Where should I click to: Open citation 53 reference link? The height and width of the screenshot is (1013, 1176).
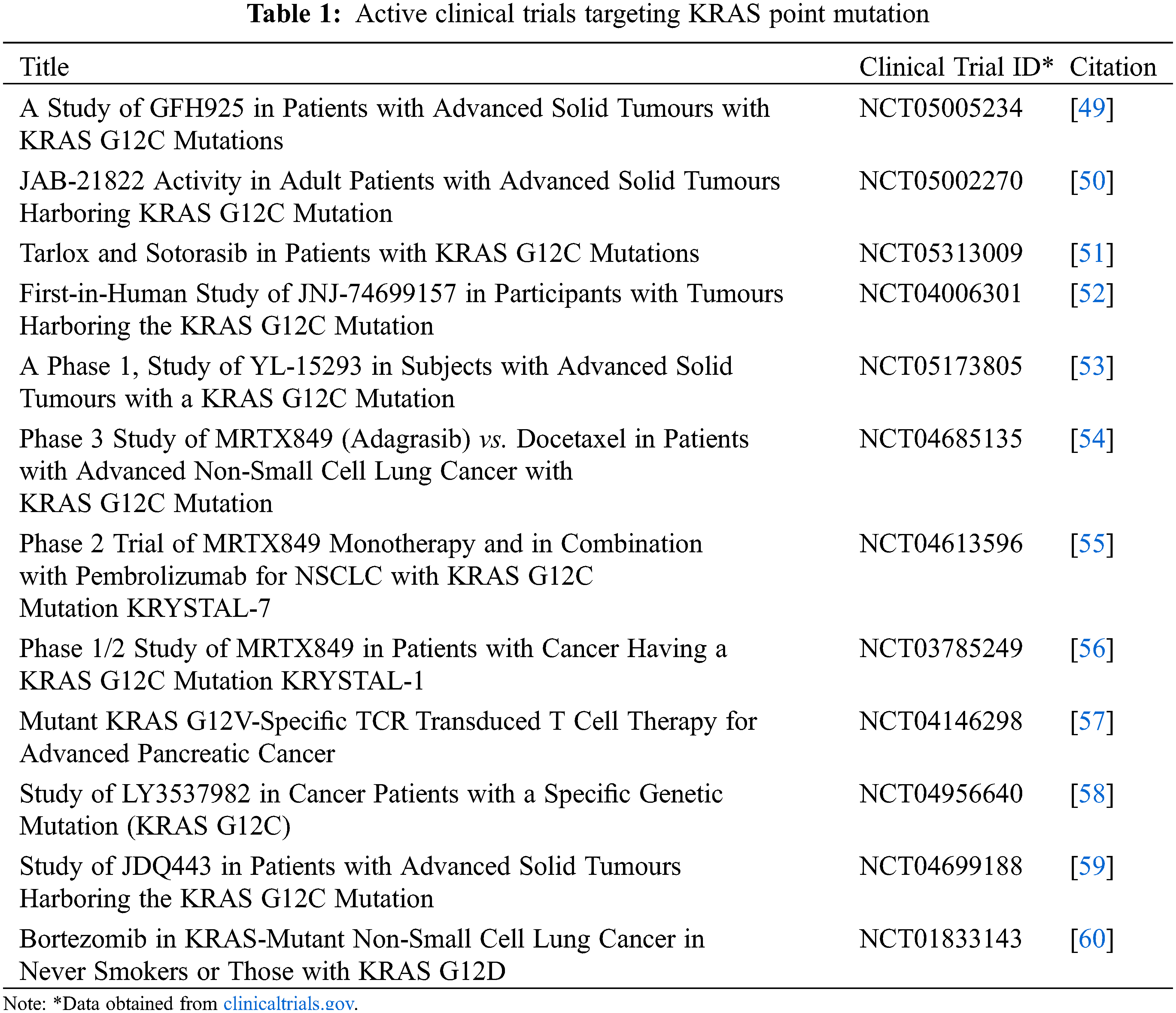tap(1091, 366)
